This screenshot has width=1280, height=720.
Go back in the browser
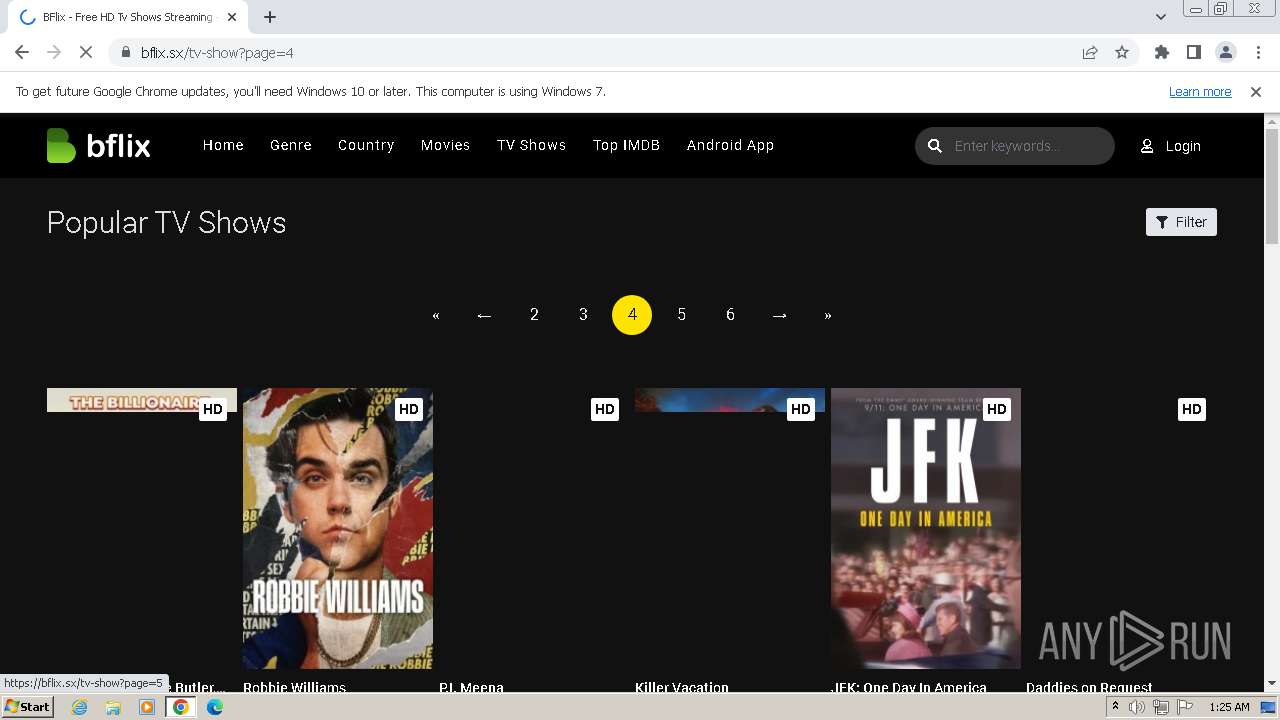pos(22,52)
